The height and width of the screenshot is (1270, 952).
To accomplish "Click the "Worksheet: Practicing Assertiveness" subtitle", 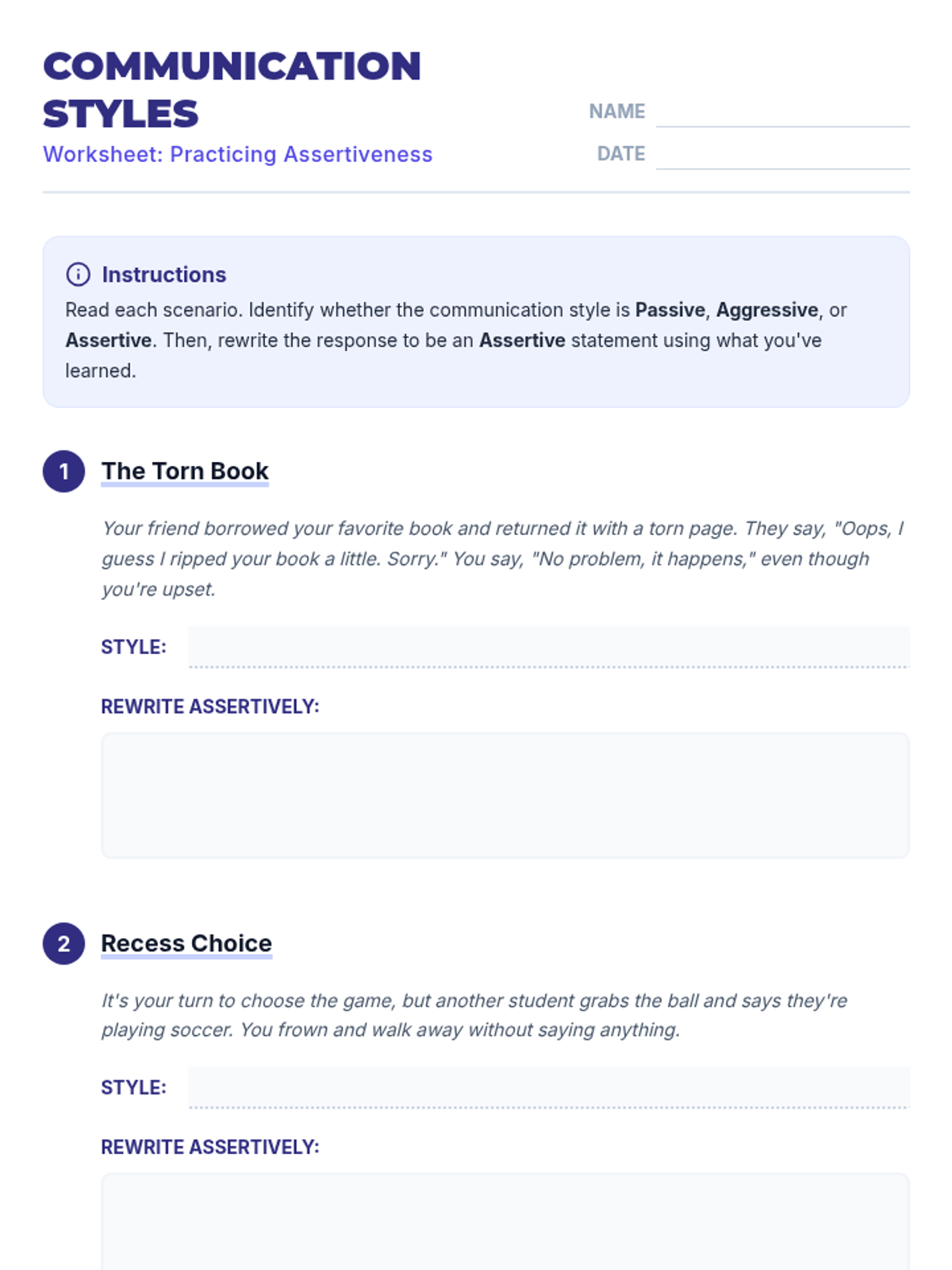I will pyautogui.click(x=237, y=154).
